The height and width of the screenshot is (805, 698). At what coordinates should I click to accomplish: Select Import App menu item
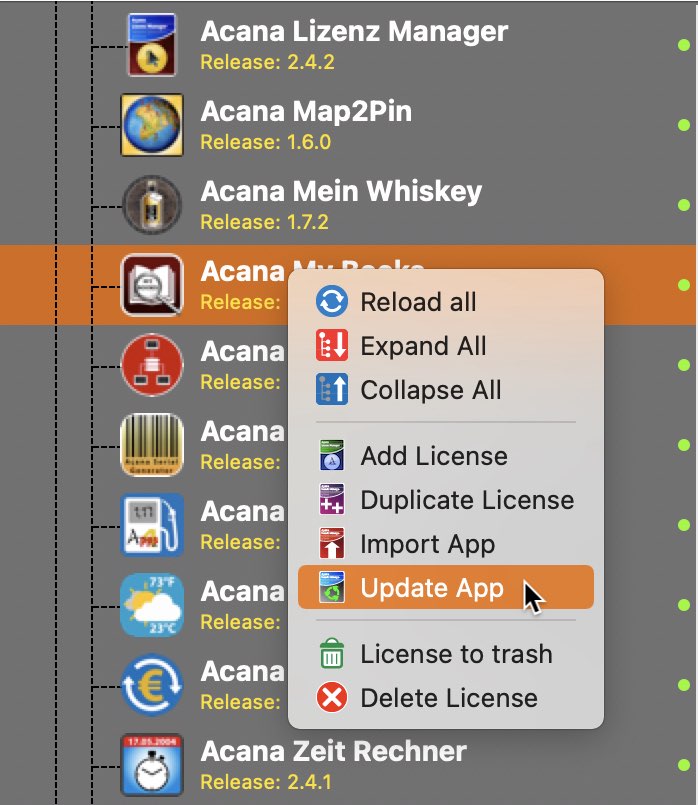[x=427, y=544]
